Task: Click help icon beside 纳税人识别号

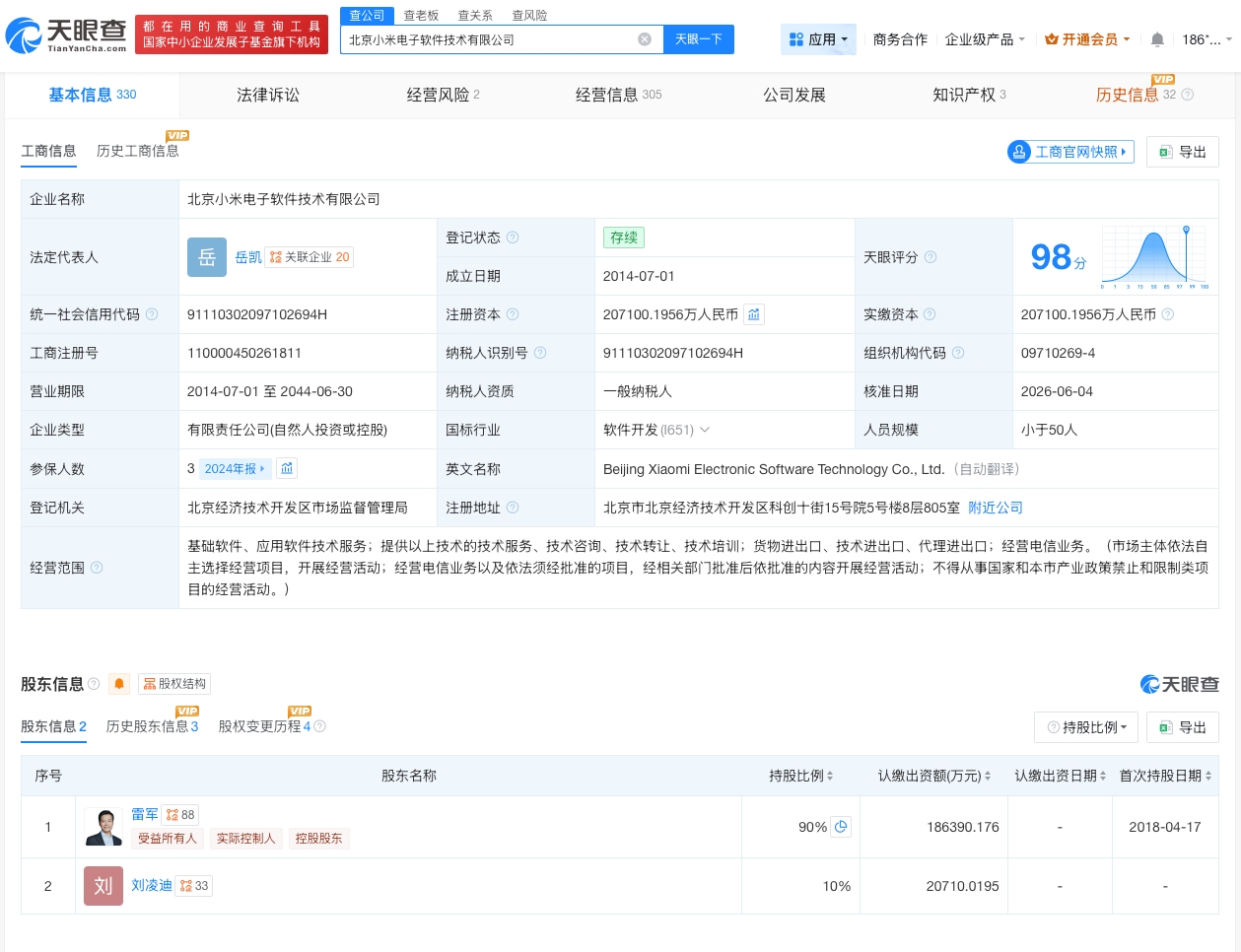Action: coord(540,353)
